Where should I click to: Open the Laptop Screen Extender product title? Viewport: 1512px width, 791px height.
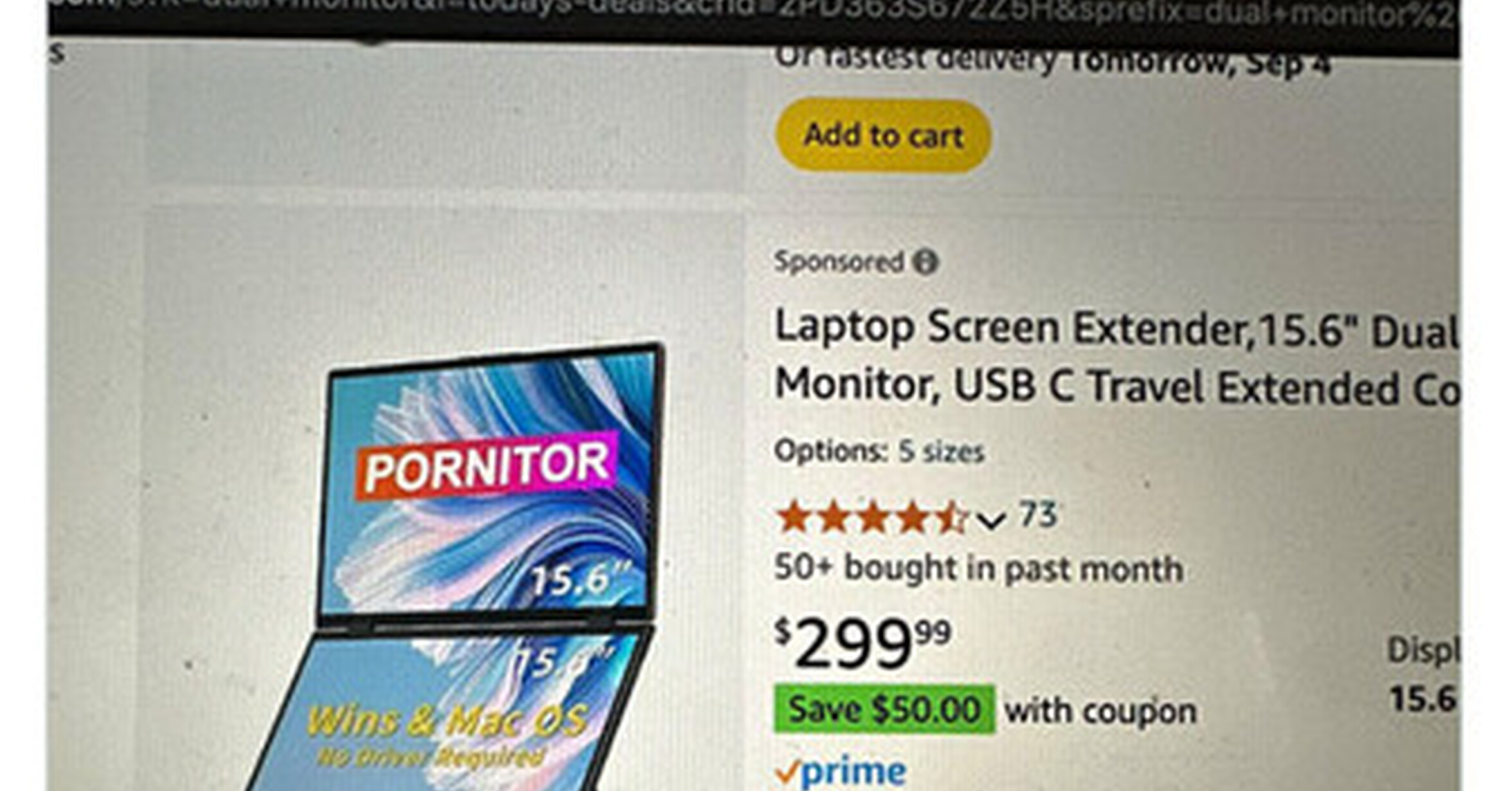[x=1116, y=357]
